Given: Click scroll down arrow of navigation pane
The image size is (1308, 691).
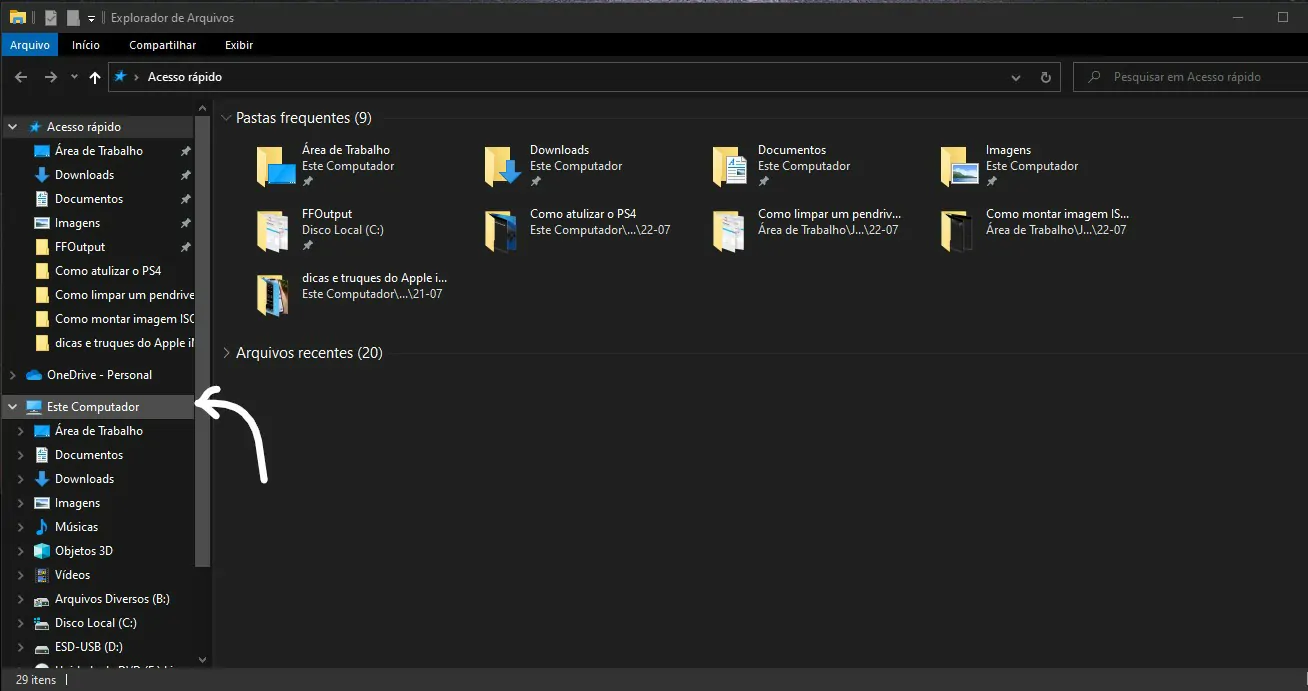Looking at the screenshot, I should [x=203, y=660].
